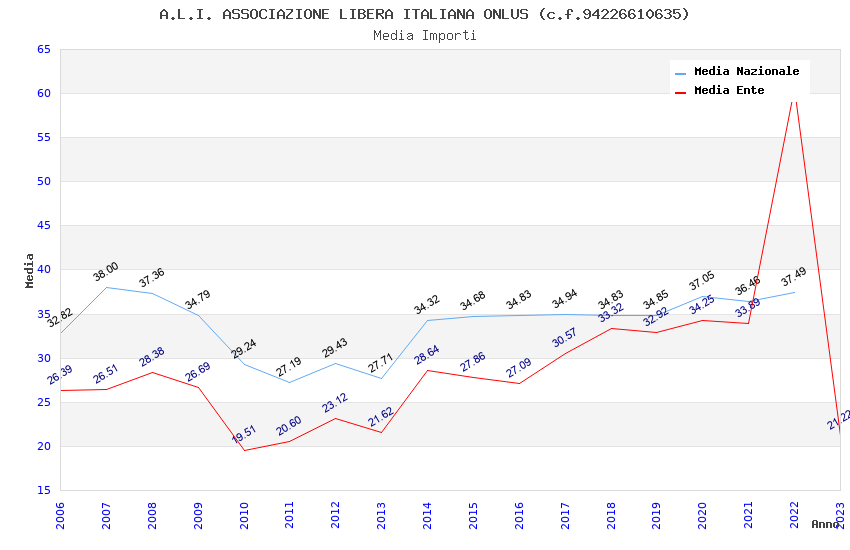Click the 2017 x-axis label
Viewport: 850px width, 550px height.
pos(565,515)
